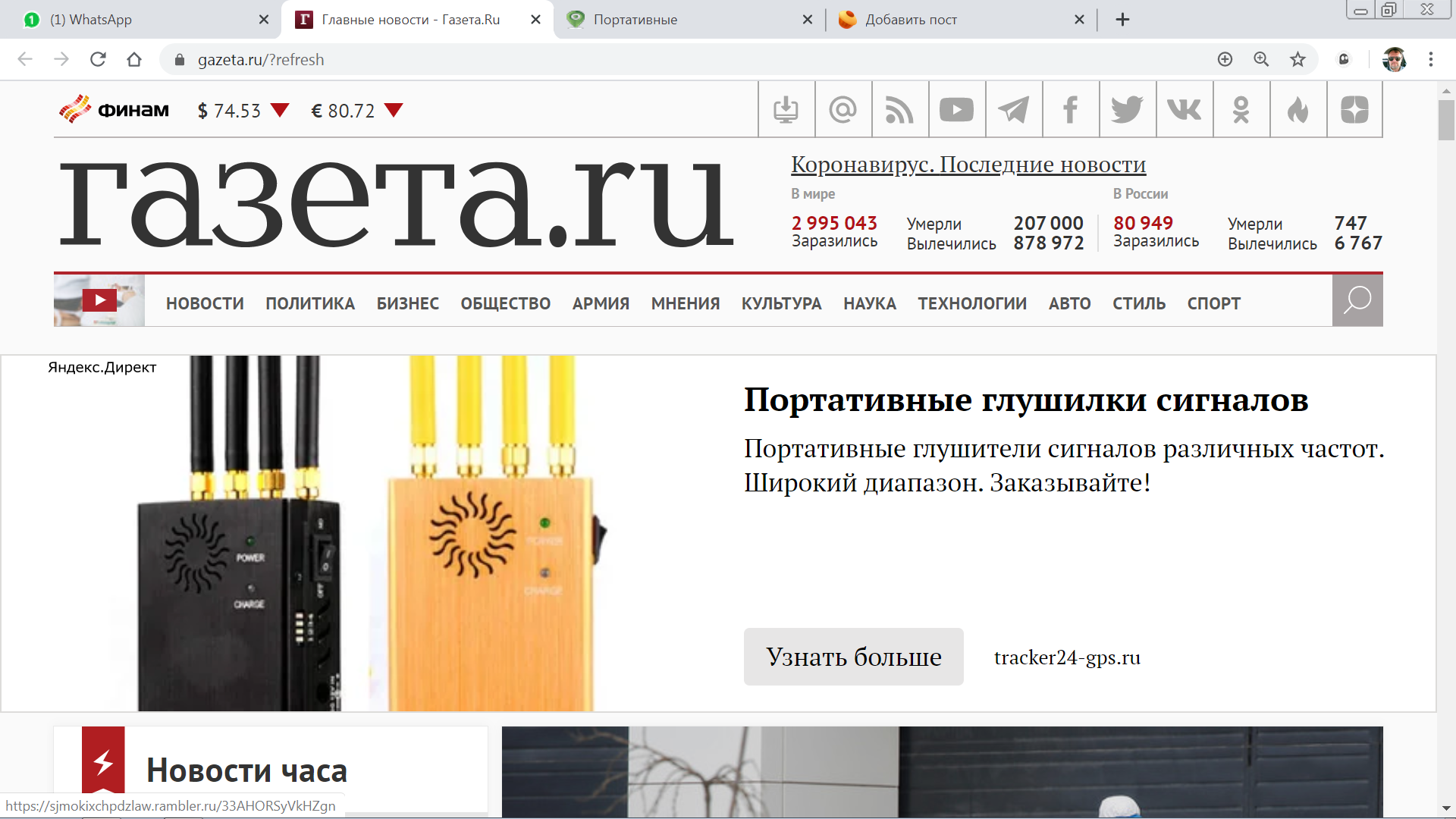Image resolution: width=1456 pixels, height=819 pixels.
Task: Go to browser home page icon
Action: pos(134,59)
